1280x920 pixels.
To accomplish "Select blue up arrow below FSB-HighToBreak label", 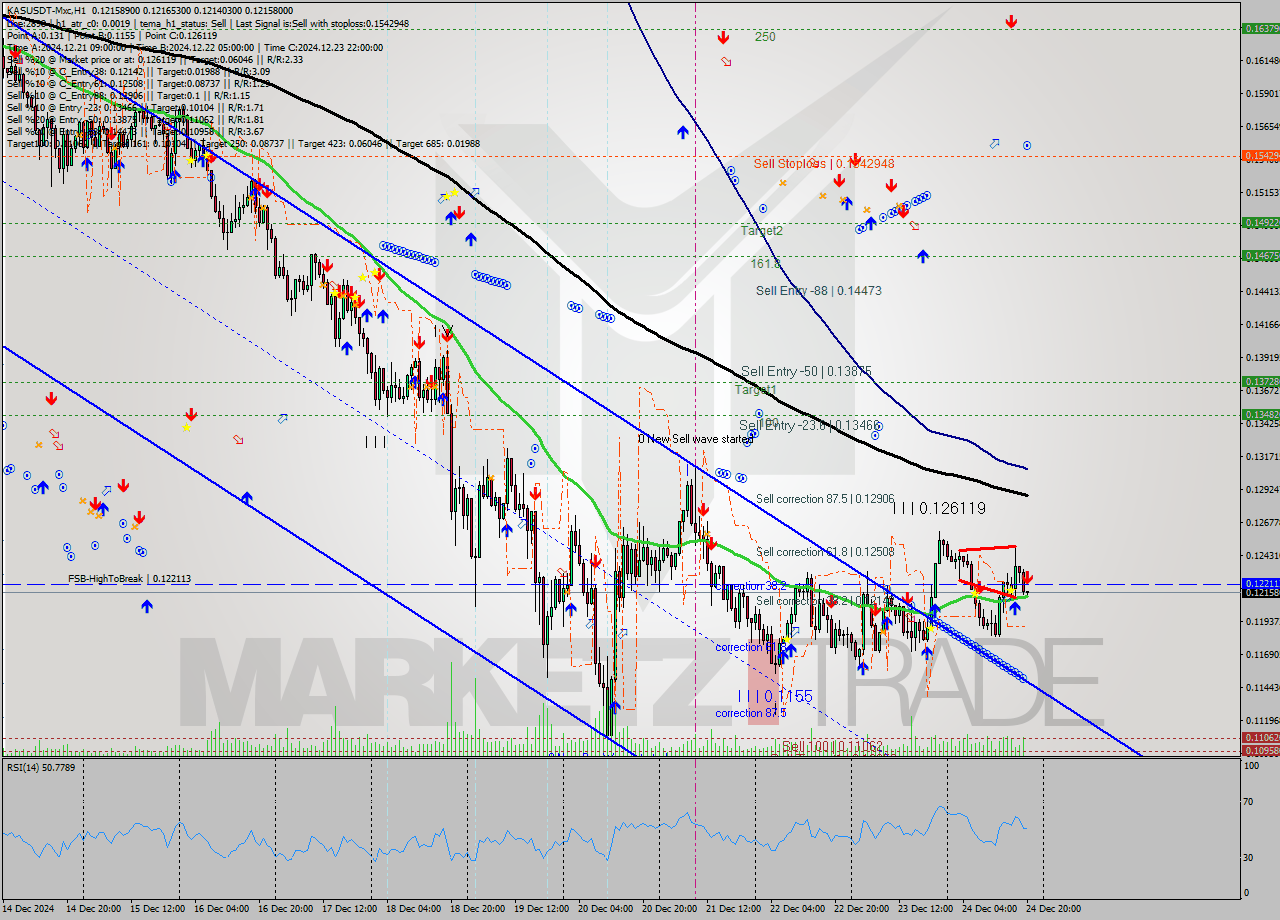I will point(147,606).
